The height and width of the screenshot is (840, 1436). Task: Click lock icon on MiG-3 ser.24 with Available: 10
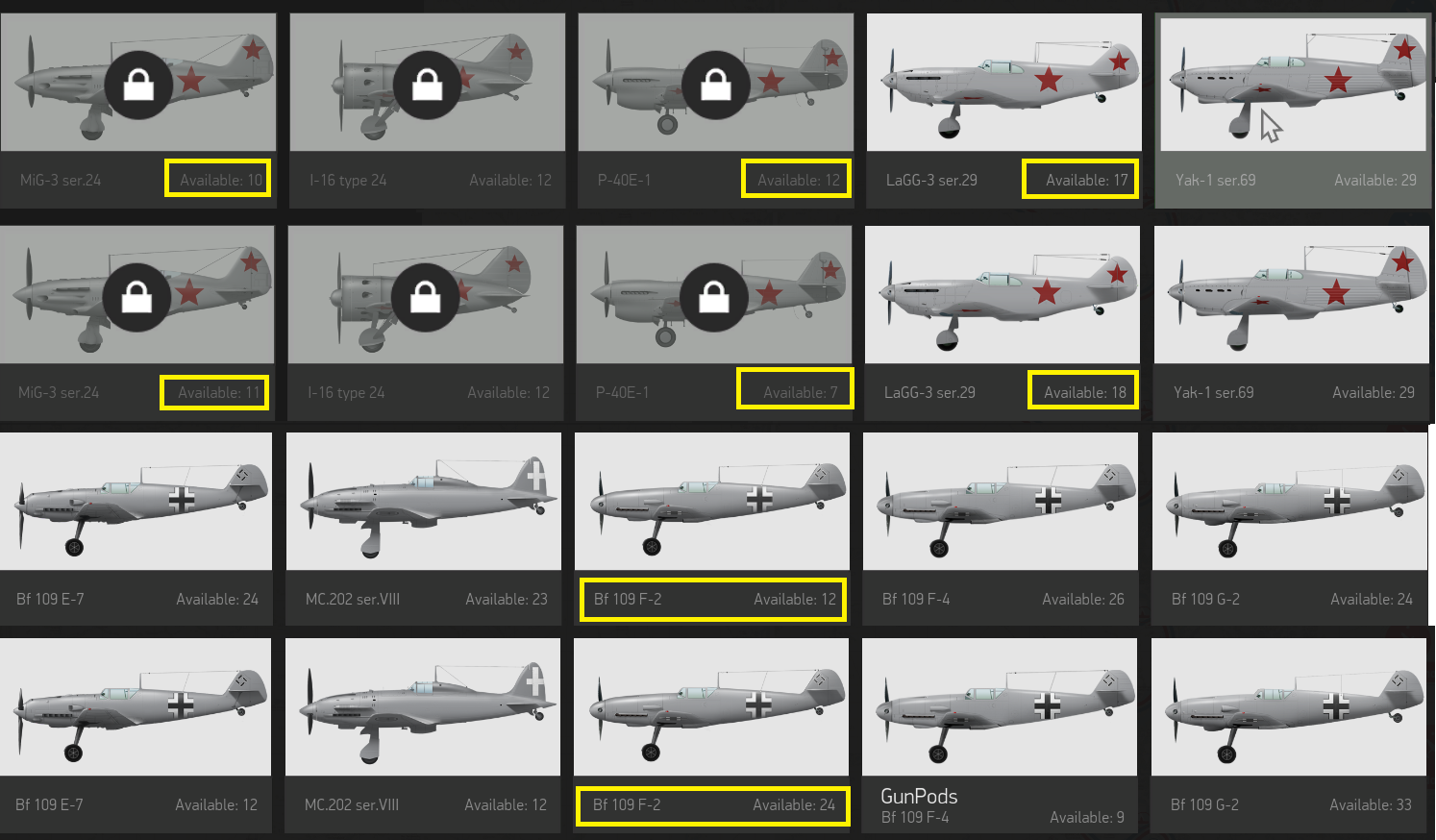point(139,86)
